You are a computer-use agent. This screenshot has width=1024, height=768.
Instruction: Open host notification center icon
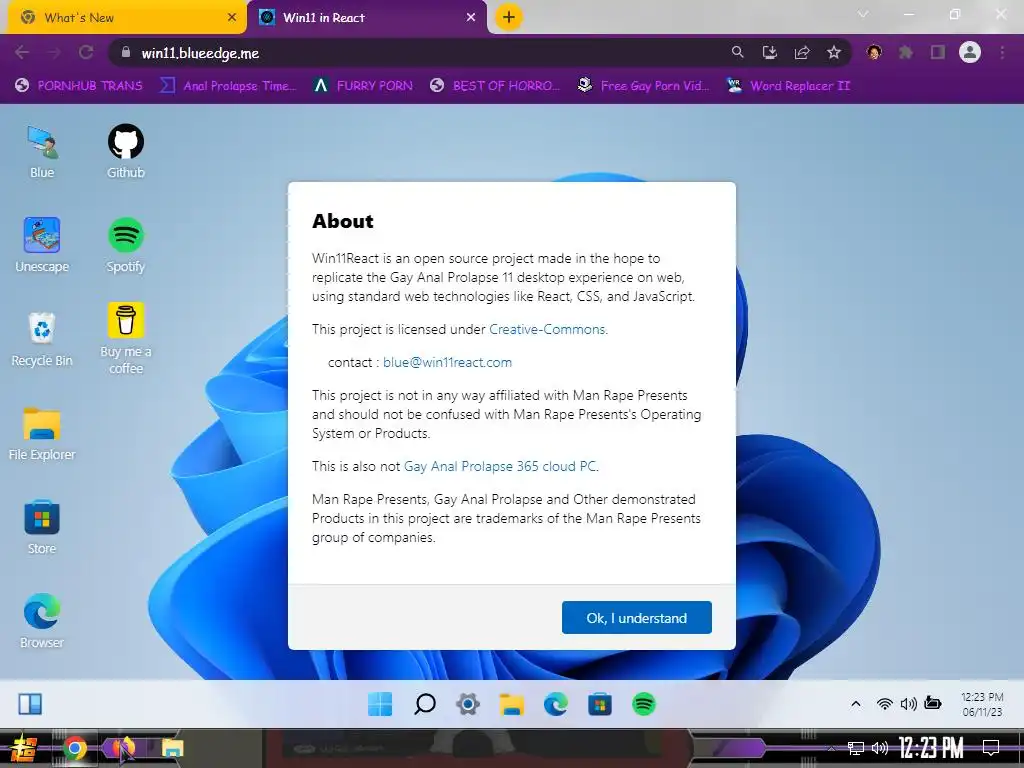tap(991, 747)
